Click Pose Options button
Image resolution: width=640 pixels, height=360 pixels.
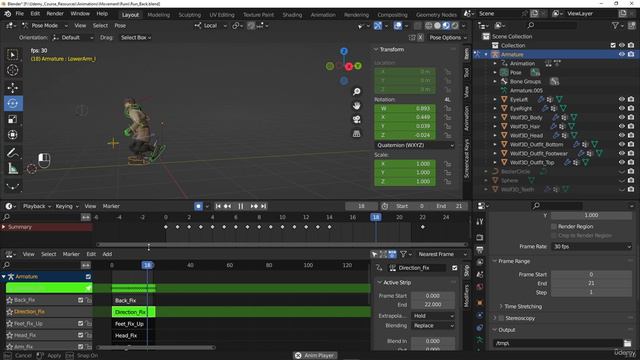click(x=447, y=38)
